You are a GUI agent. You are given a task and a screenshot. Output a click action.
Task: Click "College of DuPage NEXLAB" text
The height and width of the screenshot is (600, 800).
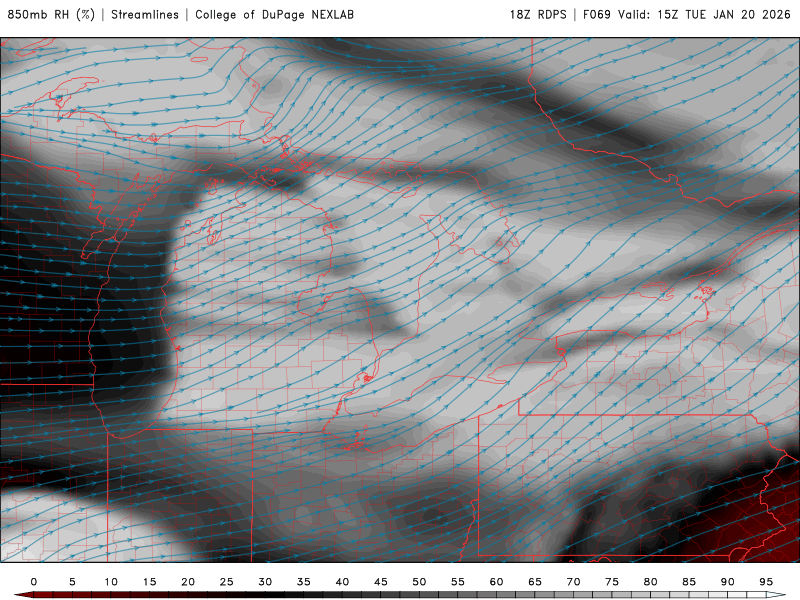click(x=274, y=15)
